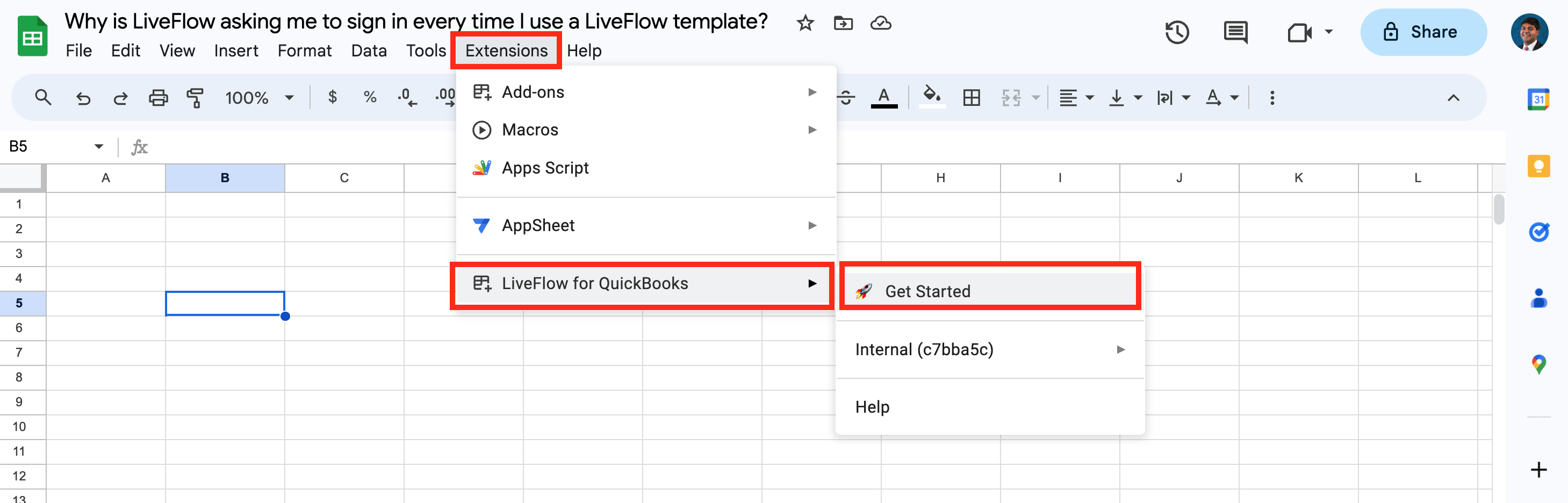1568x503 pixels.
Task: Pick a cell fill color
Action: (x=931, y=97)
